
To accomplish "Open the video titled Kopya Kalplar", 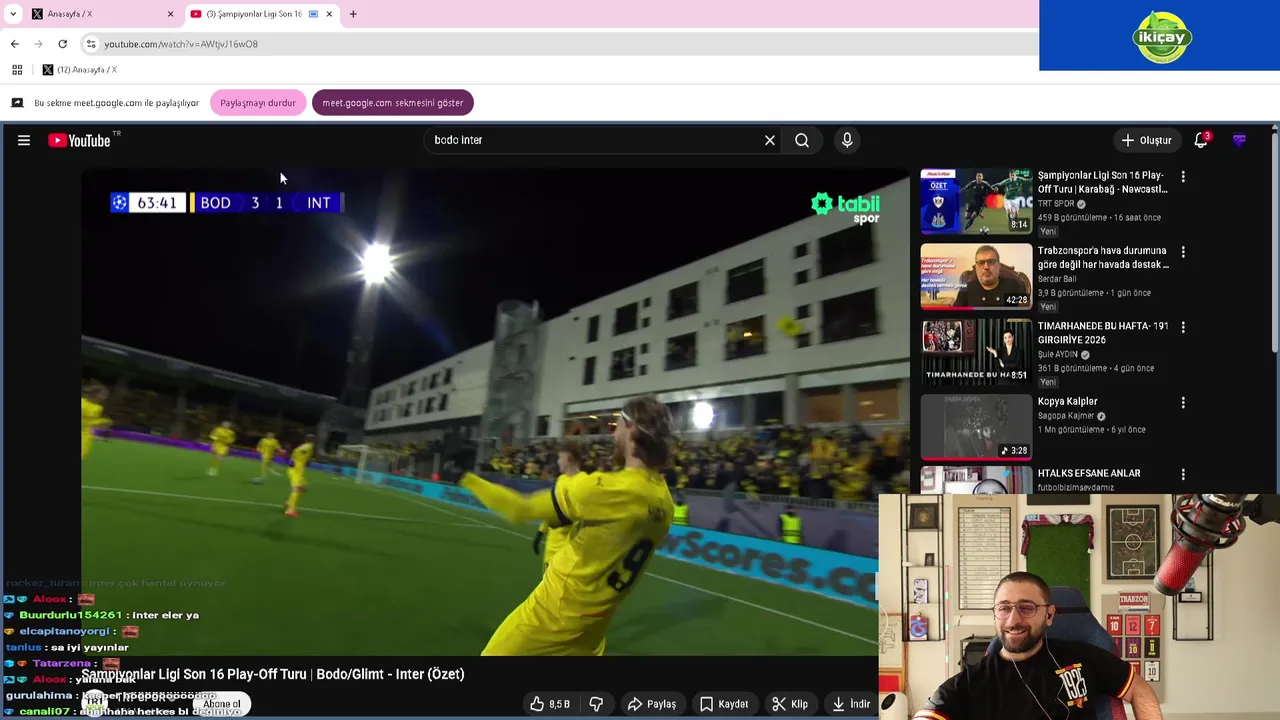I will [x=1067, y=402].
